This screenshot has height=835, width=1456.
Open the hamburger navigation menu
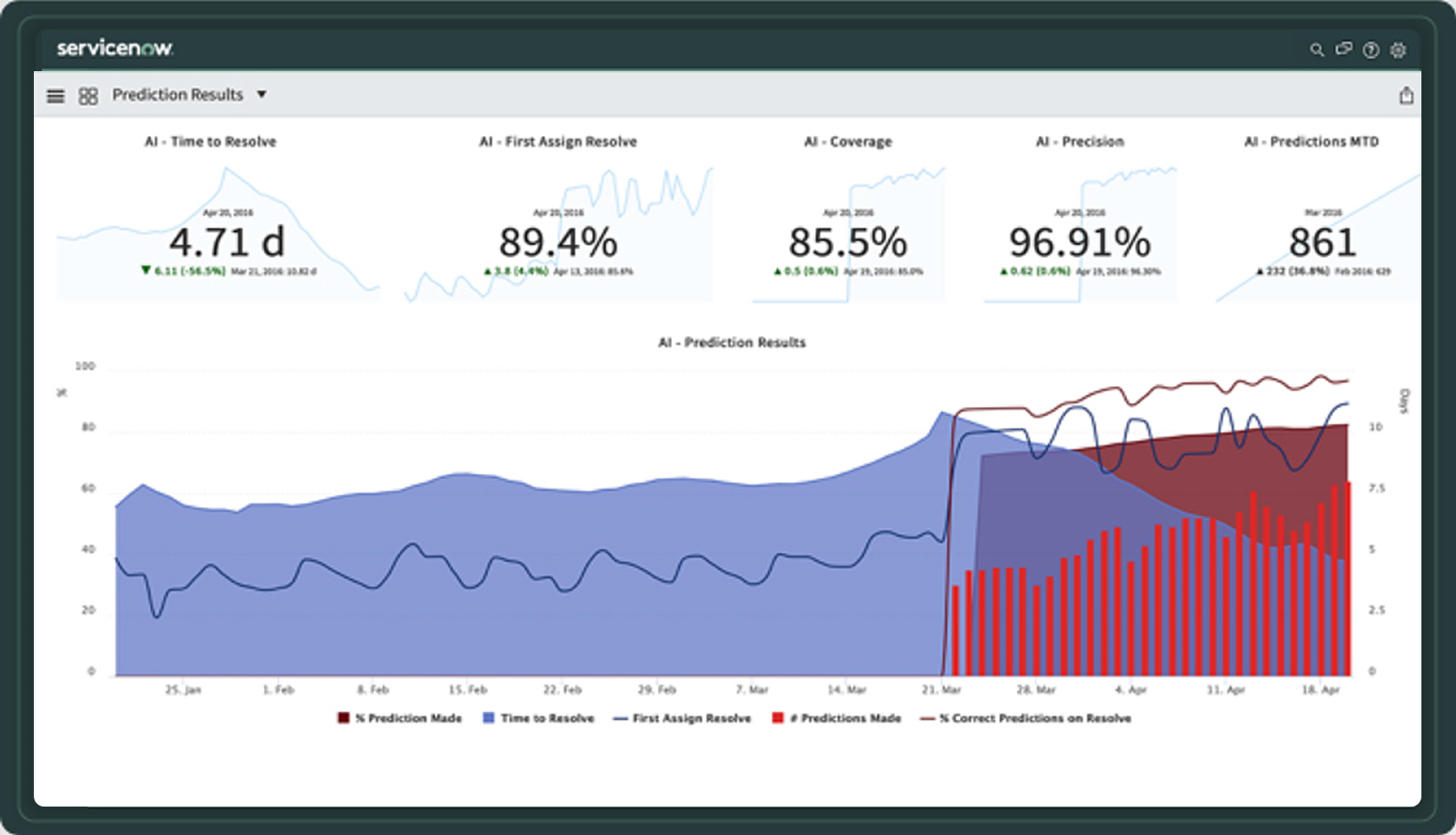coord(55,95)
